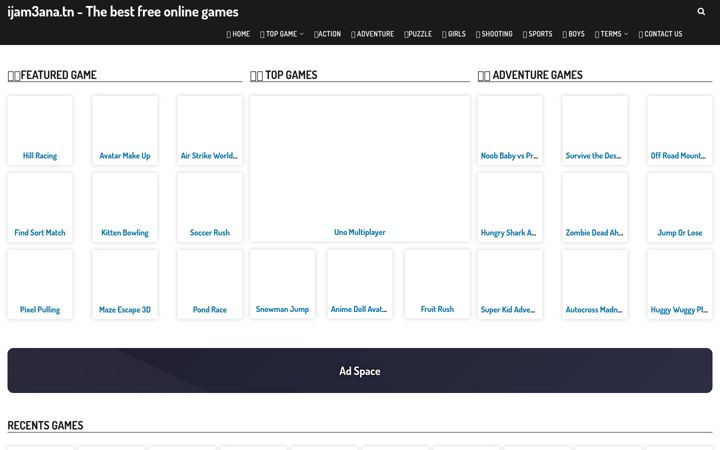
Task: Open the Noob Baby vs Pro game
Action: tap(510, 130)
